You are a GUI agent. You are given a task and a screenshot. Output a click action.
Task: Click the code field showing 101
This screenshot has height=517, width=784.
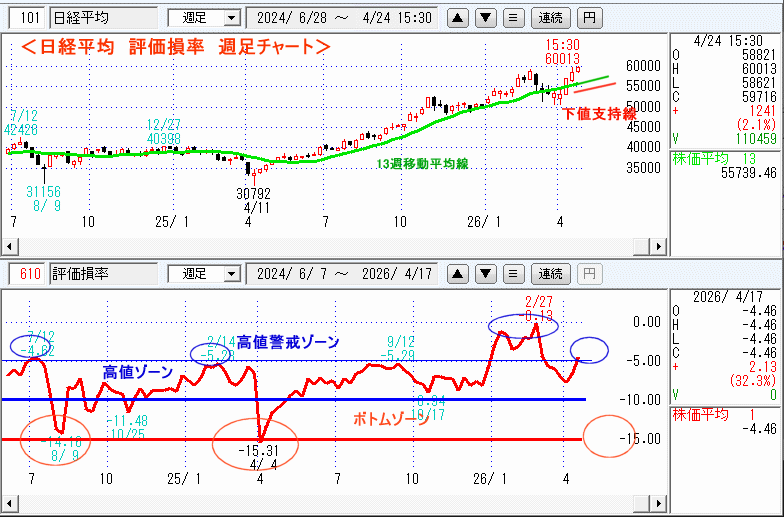tap(28, 18)
